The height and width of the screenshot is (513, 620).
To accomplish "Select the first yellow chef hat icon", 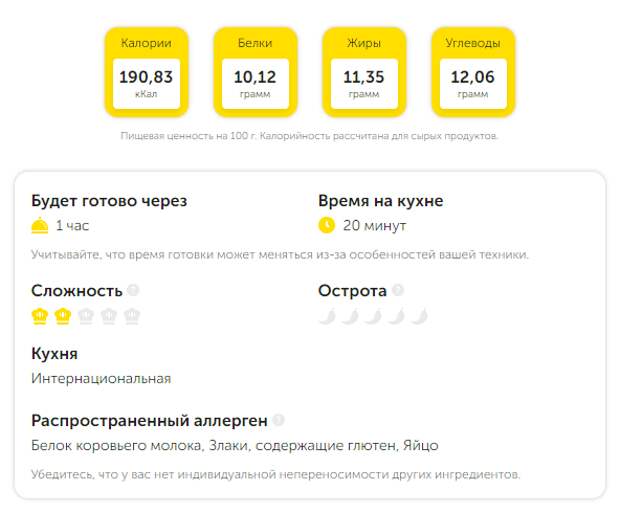I will (40, 316).
